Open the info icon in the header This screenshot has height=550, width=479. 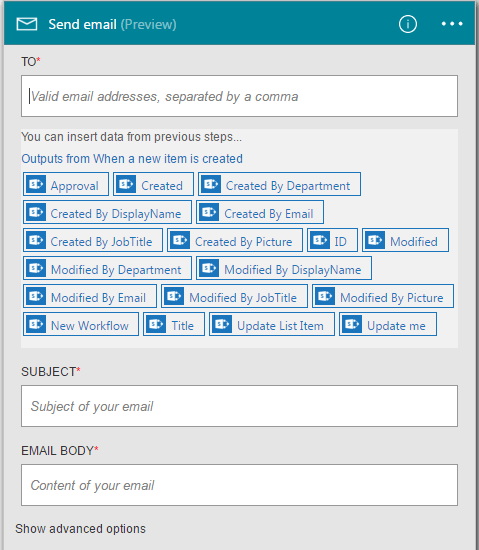click(408, 24)
